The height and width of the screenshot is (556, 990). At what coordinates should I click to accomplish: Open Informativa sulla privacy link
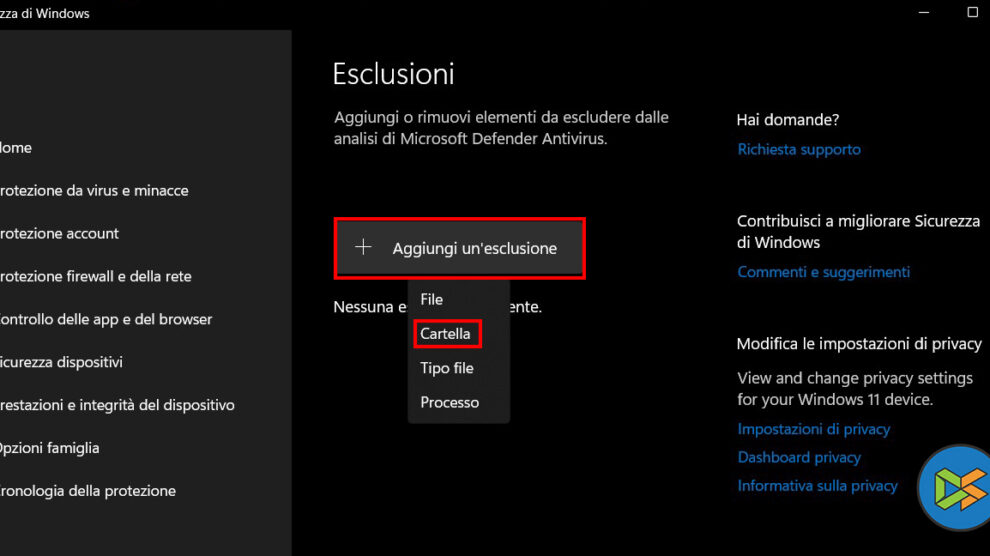click(x=818, y=485)
